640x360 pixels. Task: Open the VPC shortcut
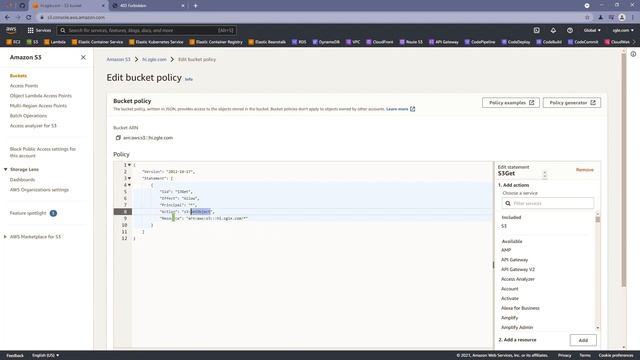pos(353,42)
